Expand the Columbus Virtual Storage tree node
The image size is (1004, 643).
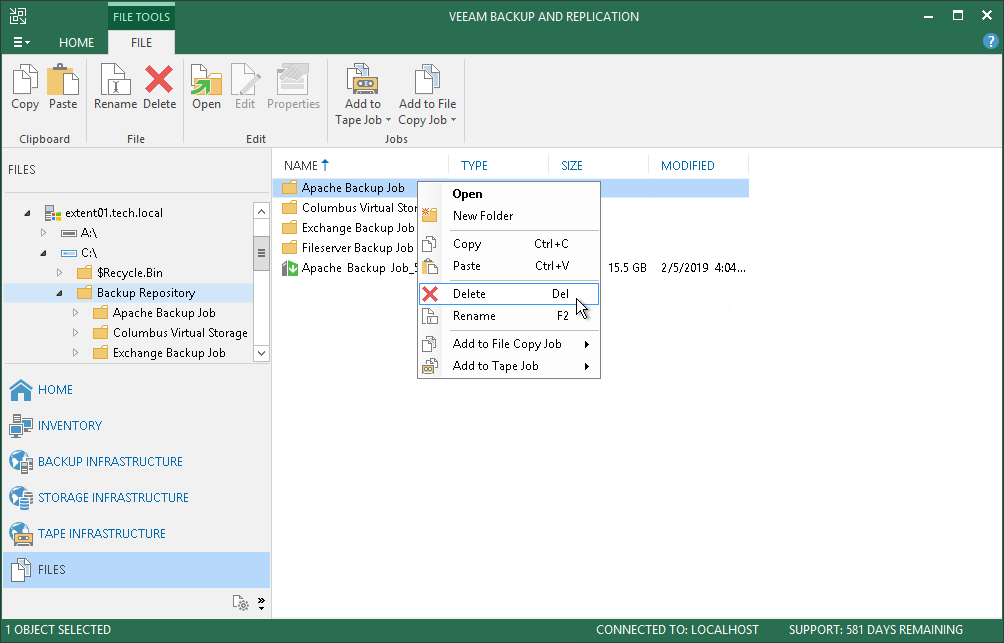[75, 332]
